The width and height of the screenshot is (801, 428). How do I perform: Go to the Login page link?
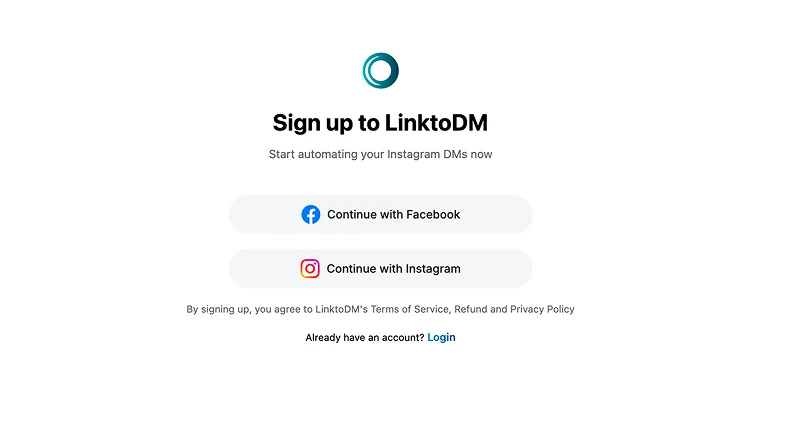tap(441, 337)
